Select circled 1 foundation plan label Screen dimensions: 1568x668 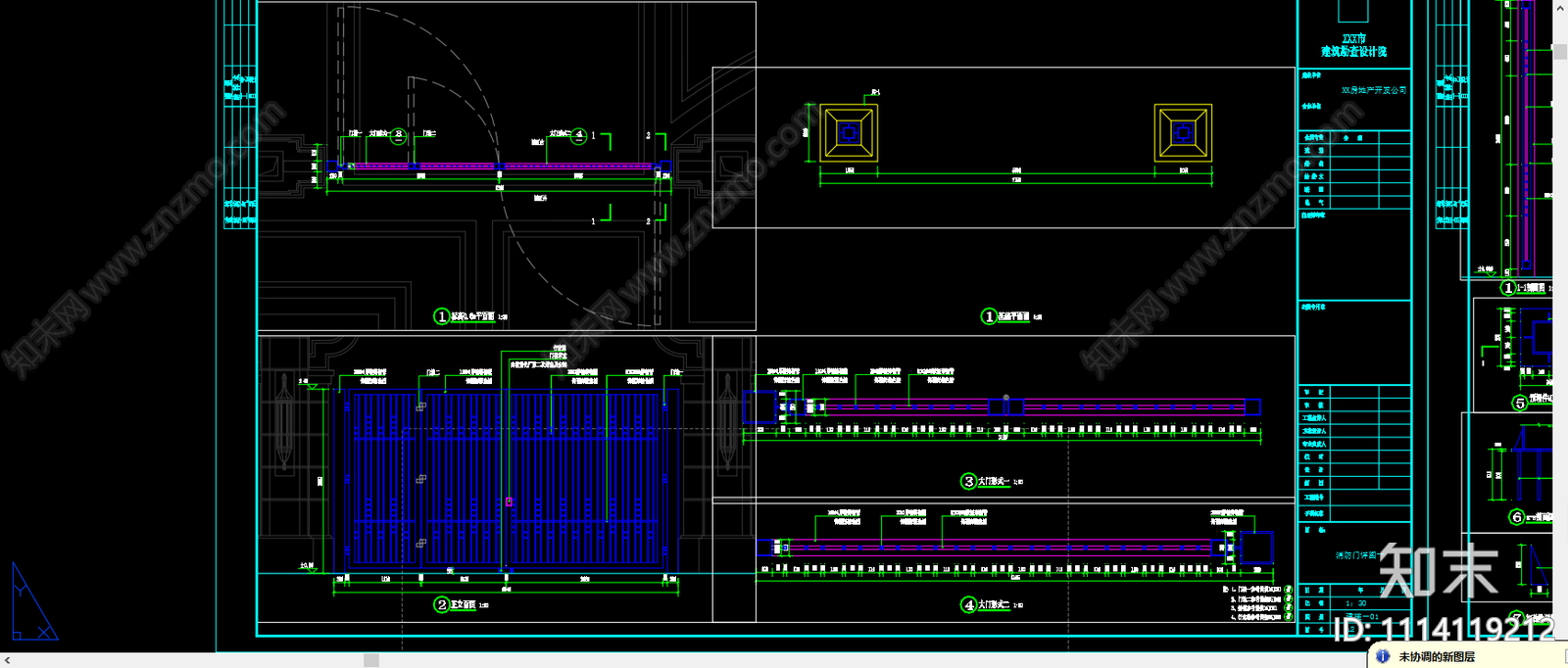pyautogui.click(x=989, y=316)
